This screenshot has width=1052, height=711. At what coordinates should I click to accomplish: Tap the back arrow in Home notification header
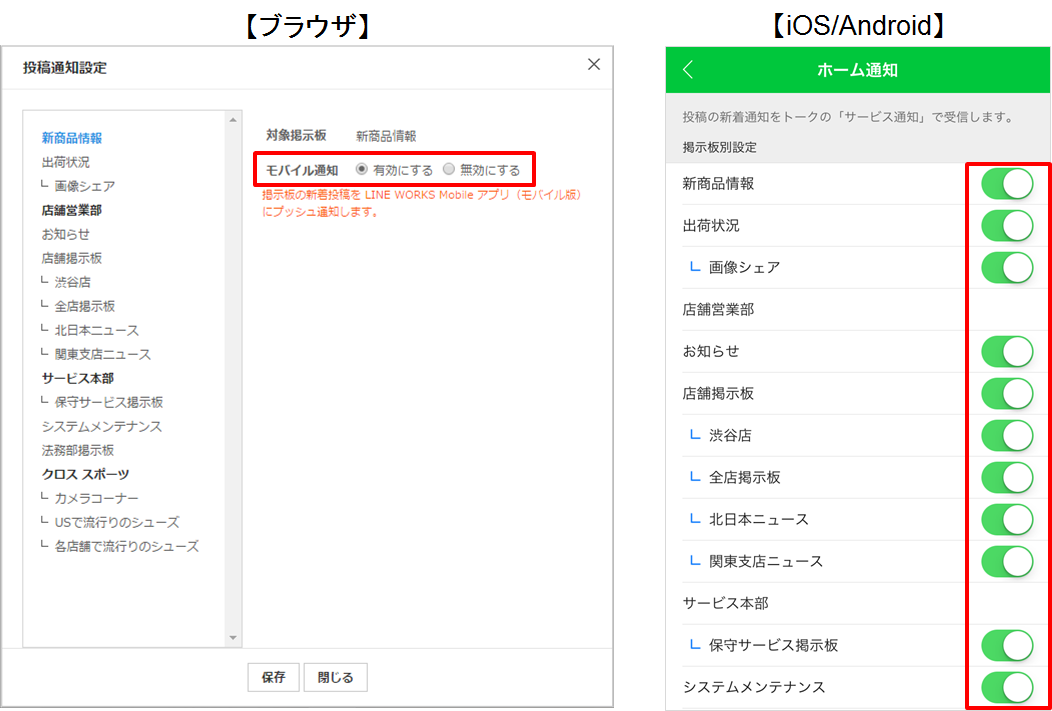click(688, 70)
